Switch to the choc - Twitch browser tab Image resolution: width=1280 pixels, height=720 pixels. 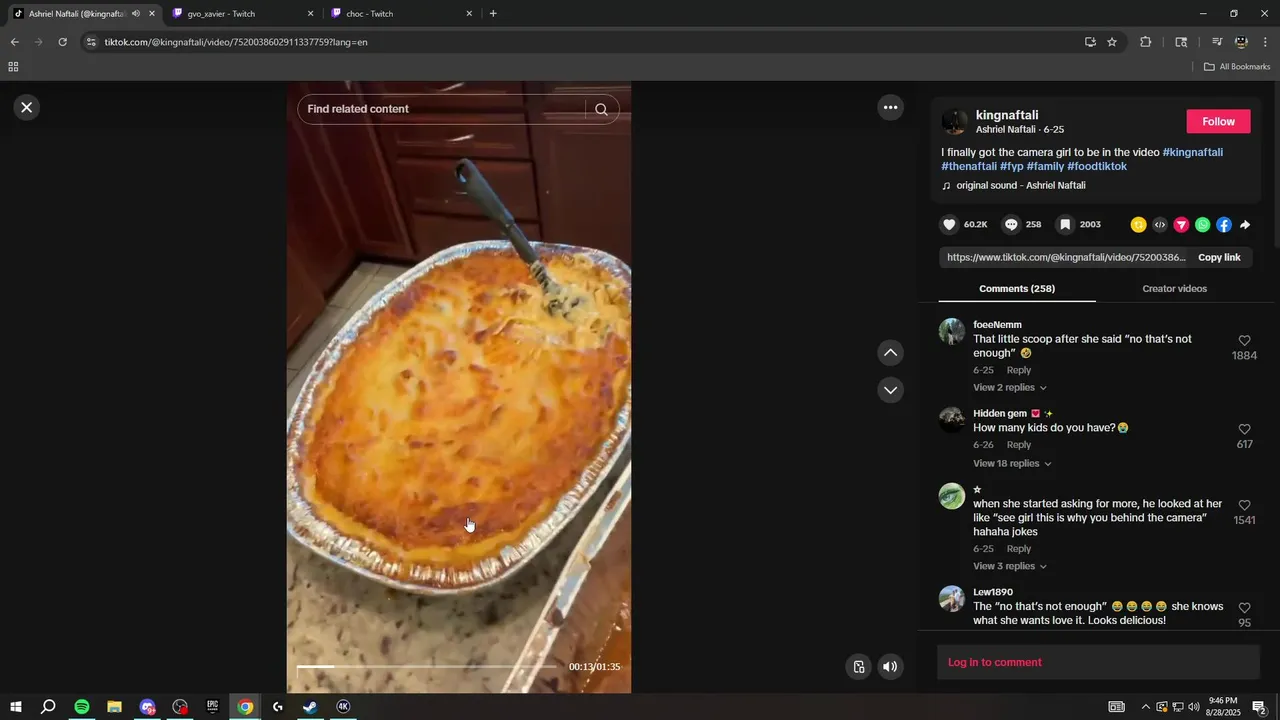click(x=400, y=14)
